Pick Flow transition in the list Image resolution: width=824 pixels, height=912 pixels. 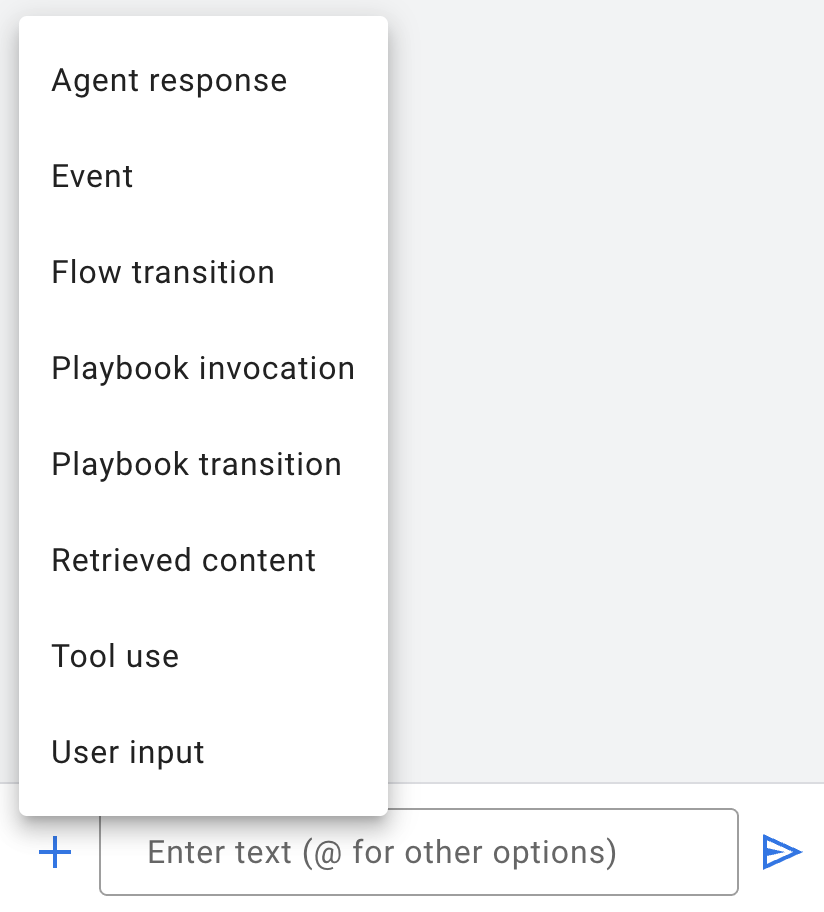point(163,273)
